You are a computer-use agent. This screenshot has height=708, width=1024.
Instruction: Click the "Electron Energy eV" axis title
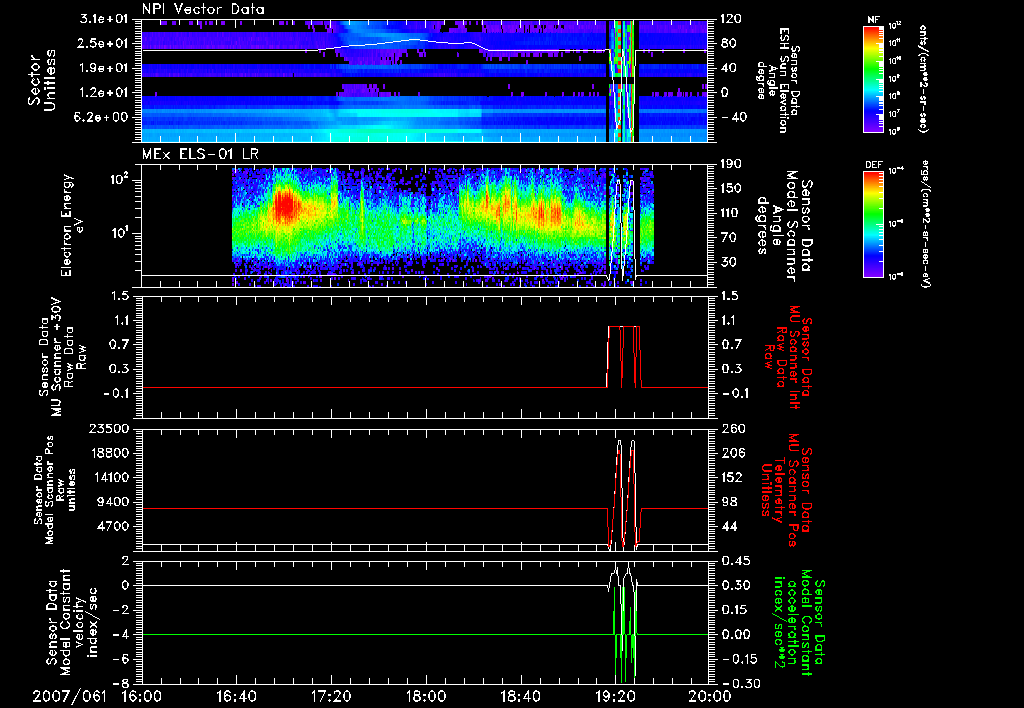click(72, 225)
